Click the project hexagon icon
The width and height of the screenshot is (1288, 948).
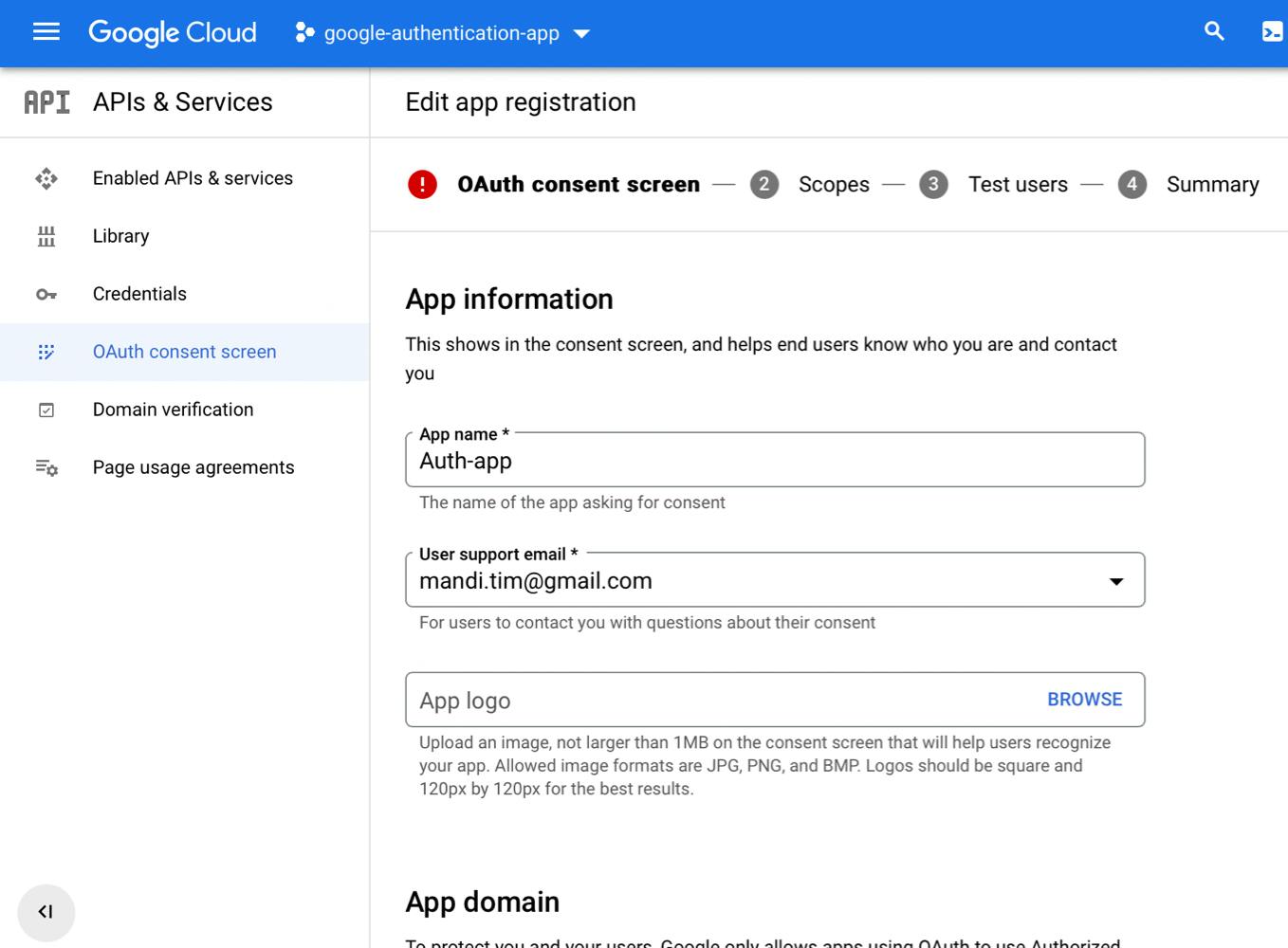click(x=304, y=33)
